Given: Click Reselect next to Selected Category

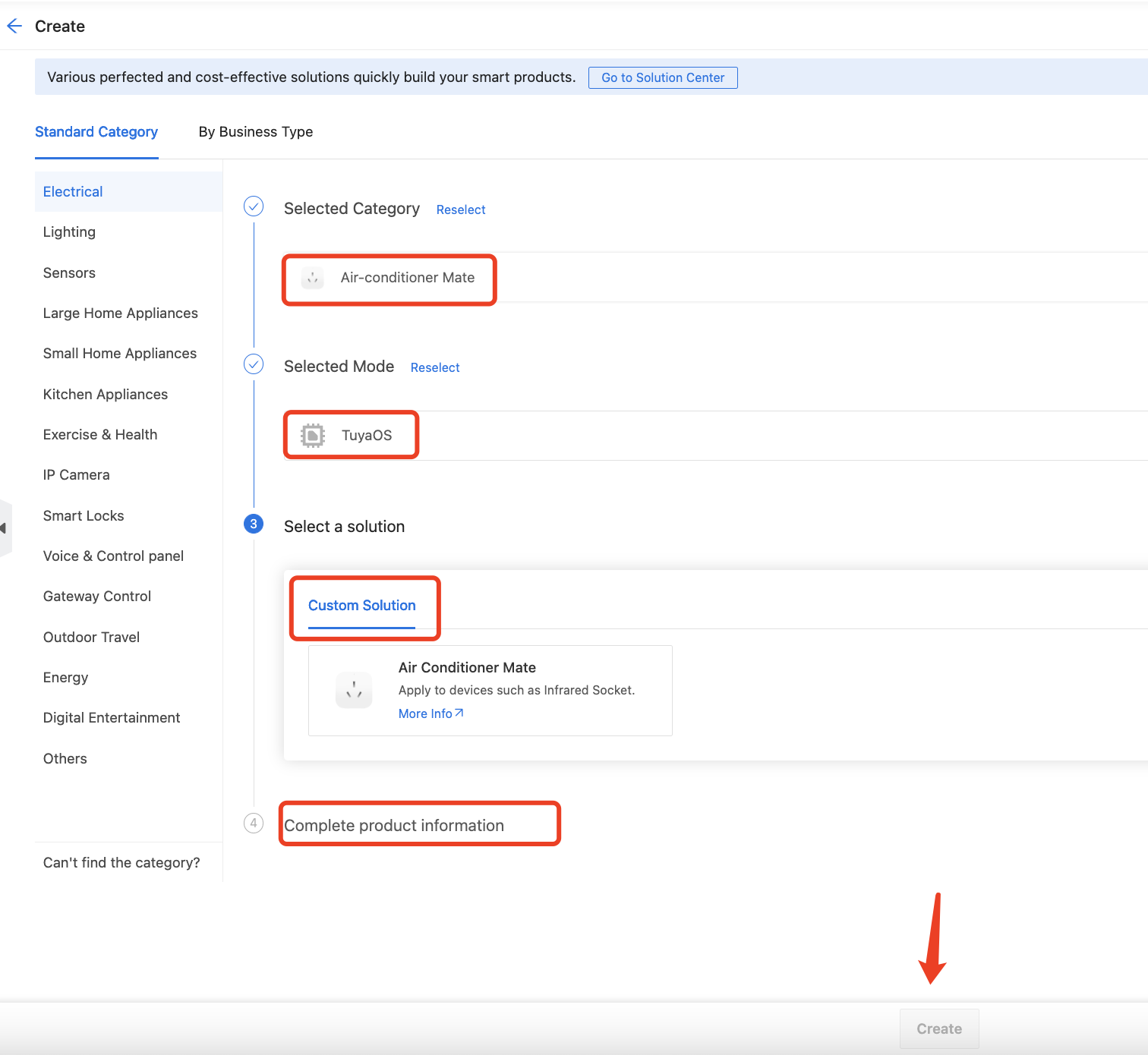Looking at the screenshot, I should pos(461,209).
